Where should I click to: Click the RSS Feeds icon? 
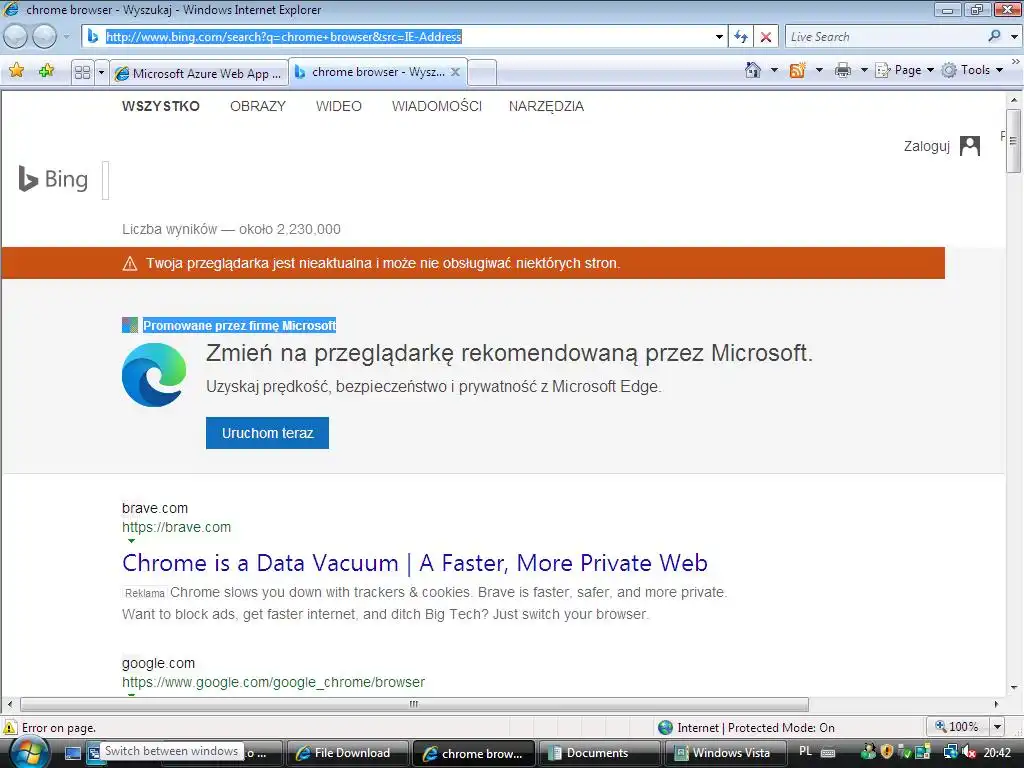797,70
